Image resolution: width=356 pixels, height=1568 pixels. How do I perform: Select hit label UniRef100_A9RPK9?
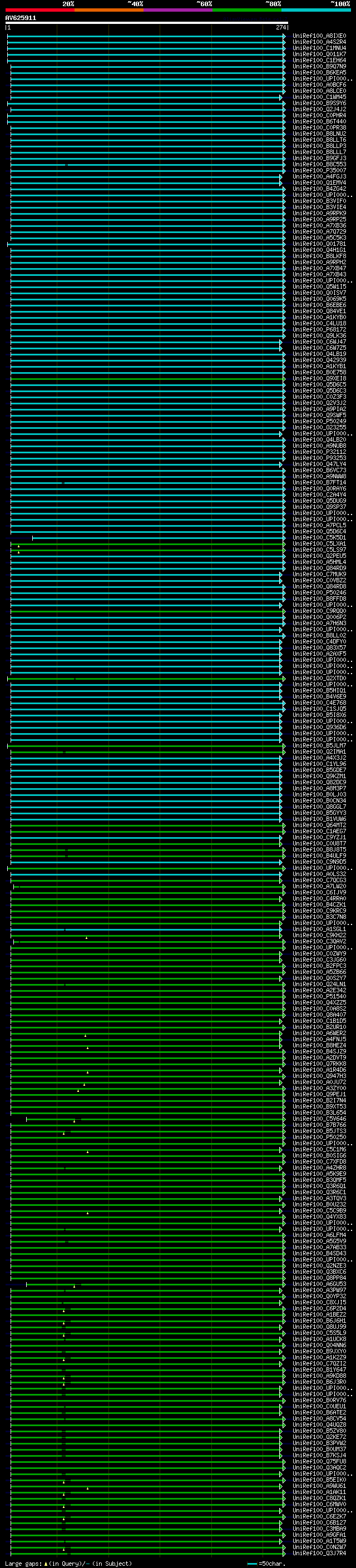click(319, 214)
